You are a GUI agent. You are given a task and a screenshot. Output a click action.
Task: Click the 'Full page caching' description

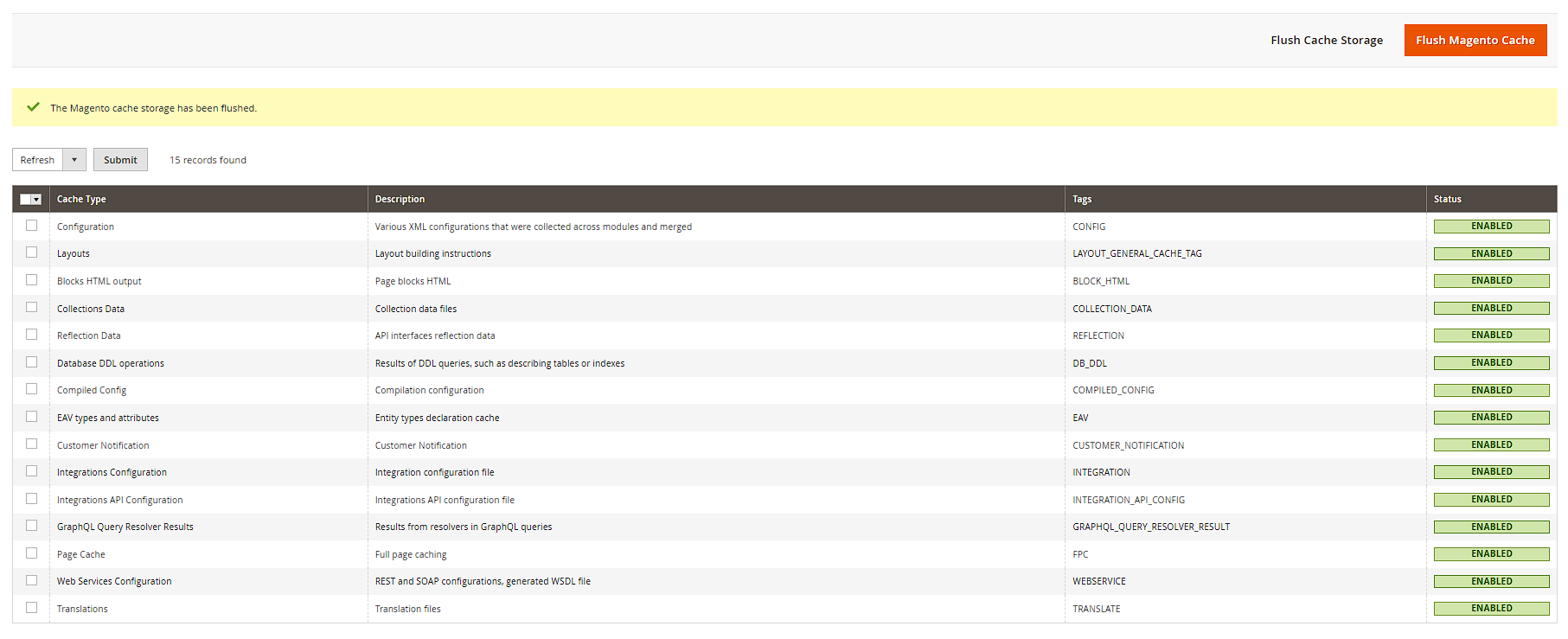411,554
